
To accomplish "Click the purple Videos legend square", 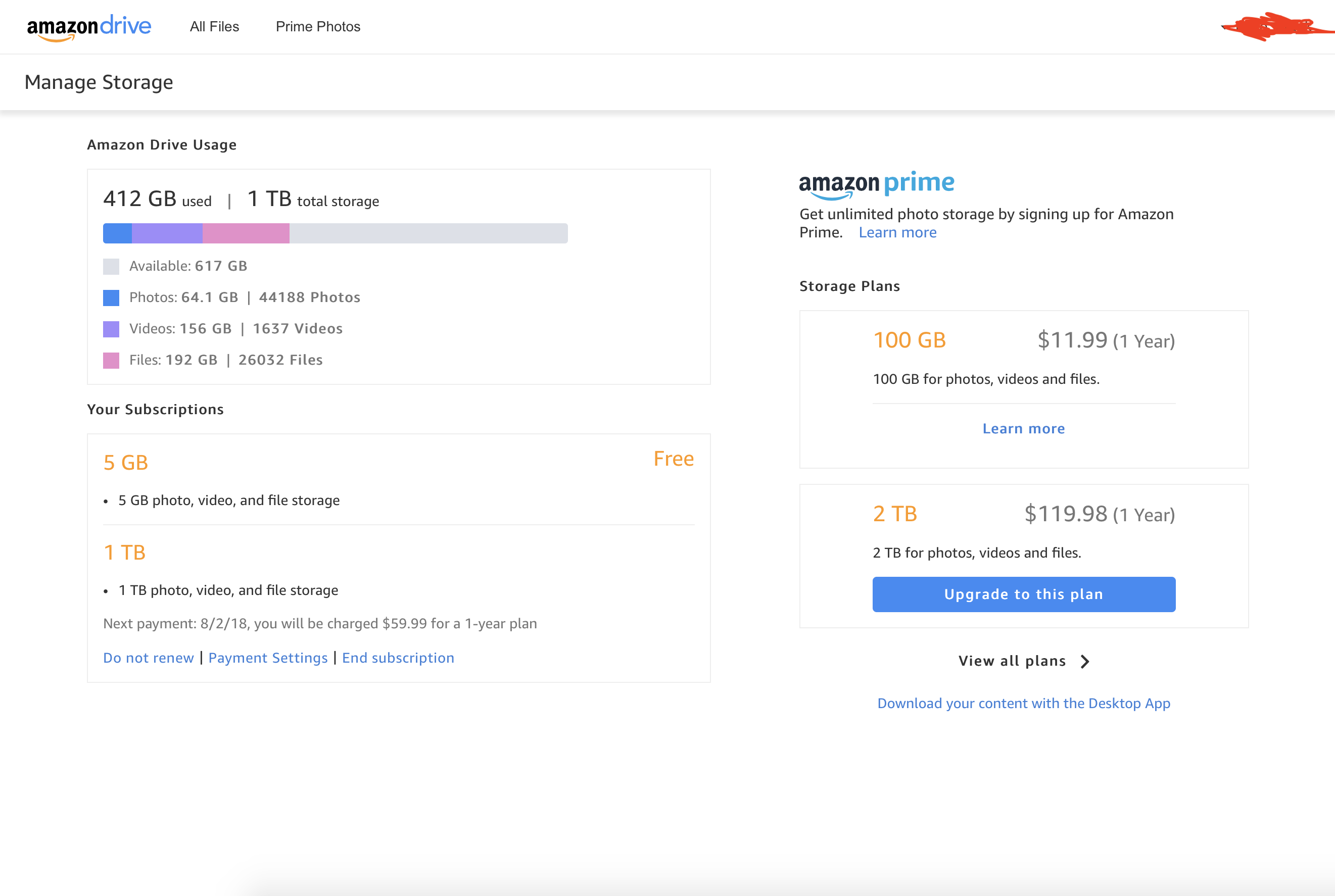I will 111,329.
